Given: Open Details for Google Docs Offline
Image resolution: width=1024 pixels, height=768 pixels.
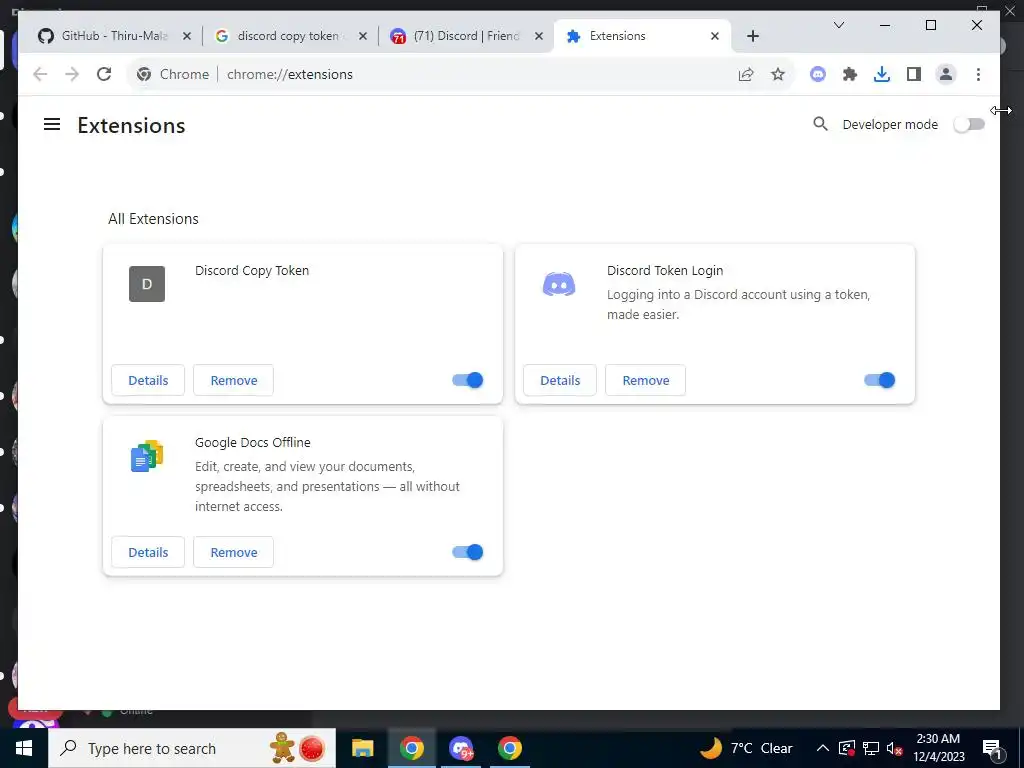Looking at the screenshot, I should 148,552.
